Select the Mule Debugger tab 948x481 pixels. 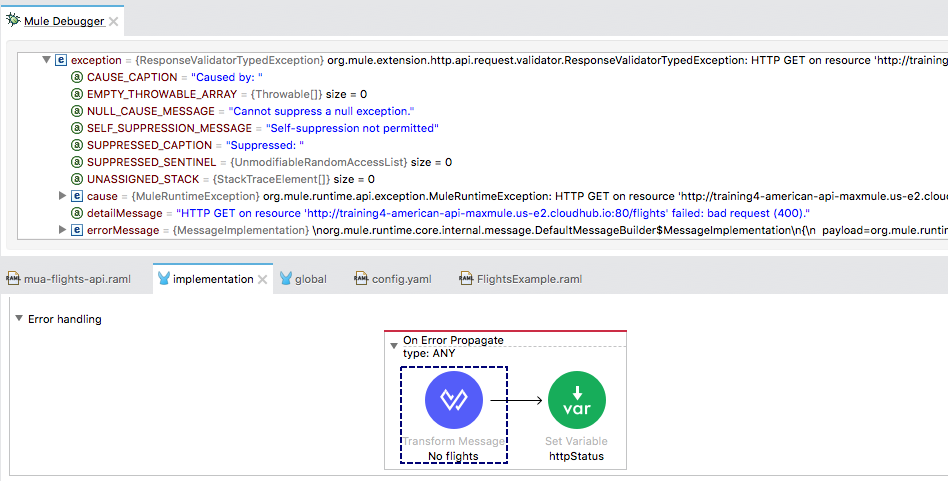pos(64,21)
